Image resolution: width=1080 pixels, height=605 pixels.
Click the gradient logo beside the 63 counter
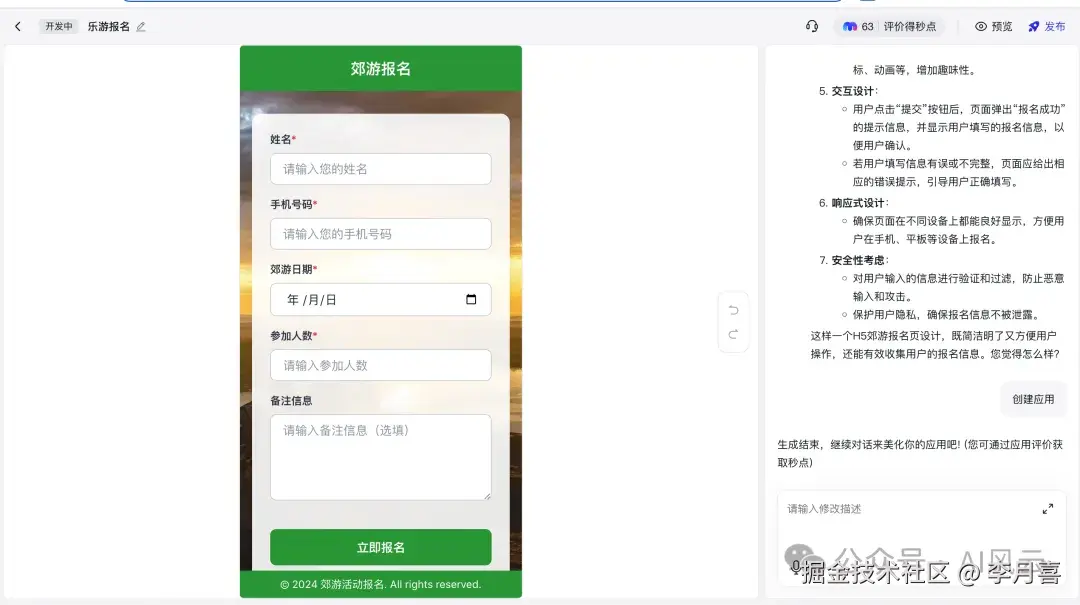tap(851, 27)
